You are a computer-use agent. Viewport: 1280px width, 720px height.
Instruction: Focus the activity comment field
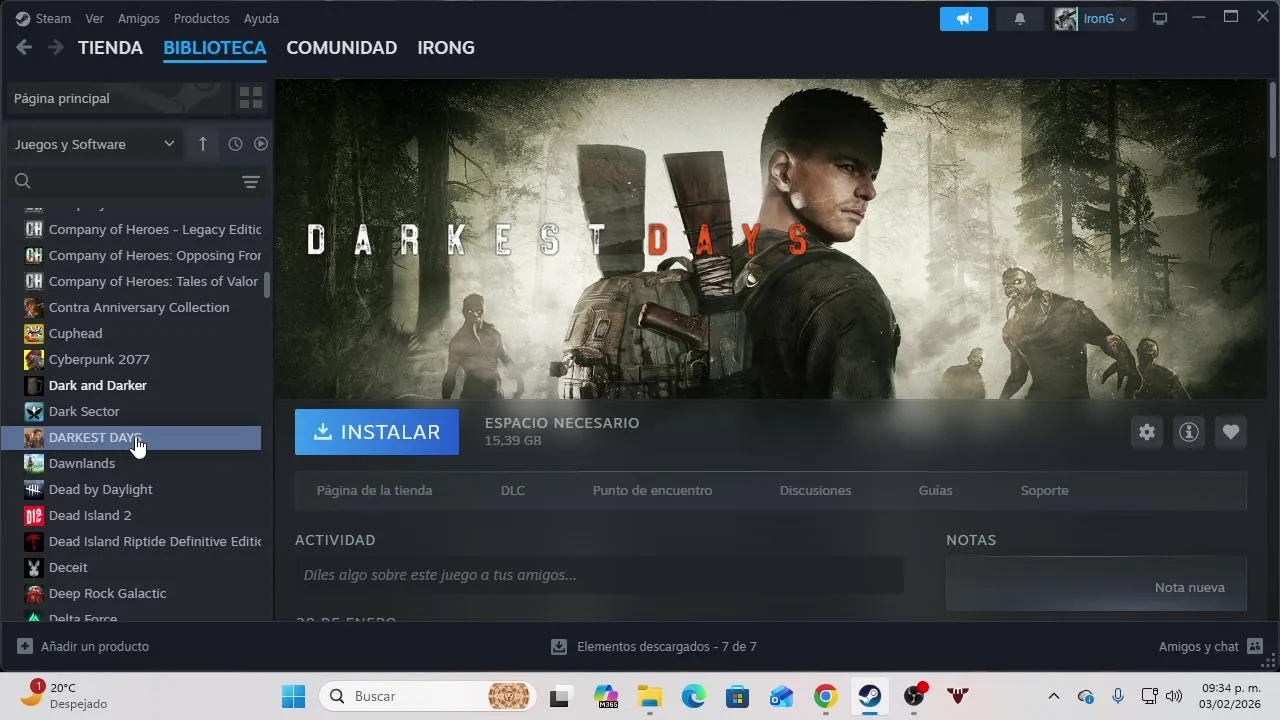pos(598,575)
